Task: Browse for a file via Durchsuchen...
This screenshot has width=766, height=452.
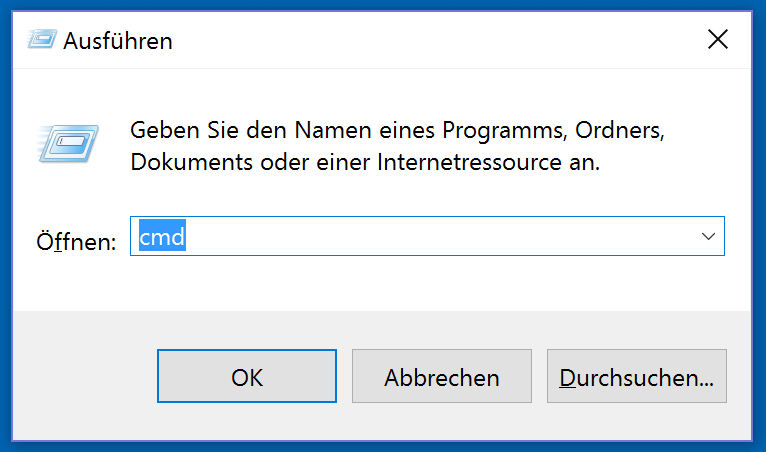Action: click(x=636, y=377)
